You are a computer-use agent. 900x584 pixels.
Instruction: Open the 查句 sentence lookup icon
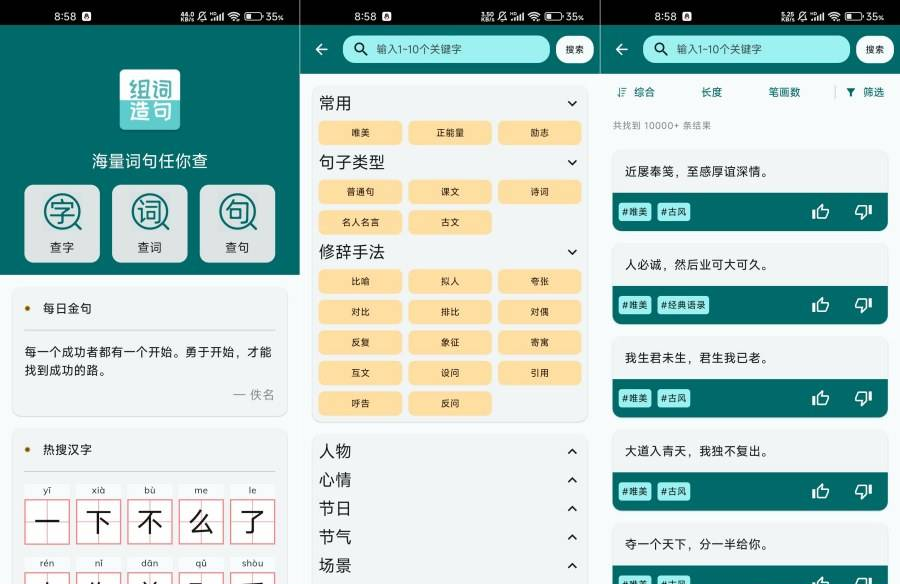pos(237,223)
